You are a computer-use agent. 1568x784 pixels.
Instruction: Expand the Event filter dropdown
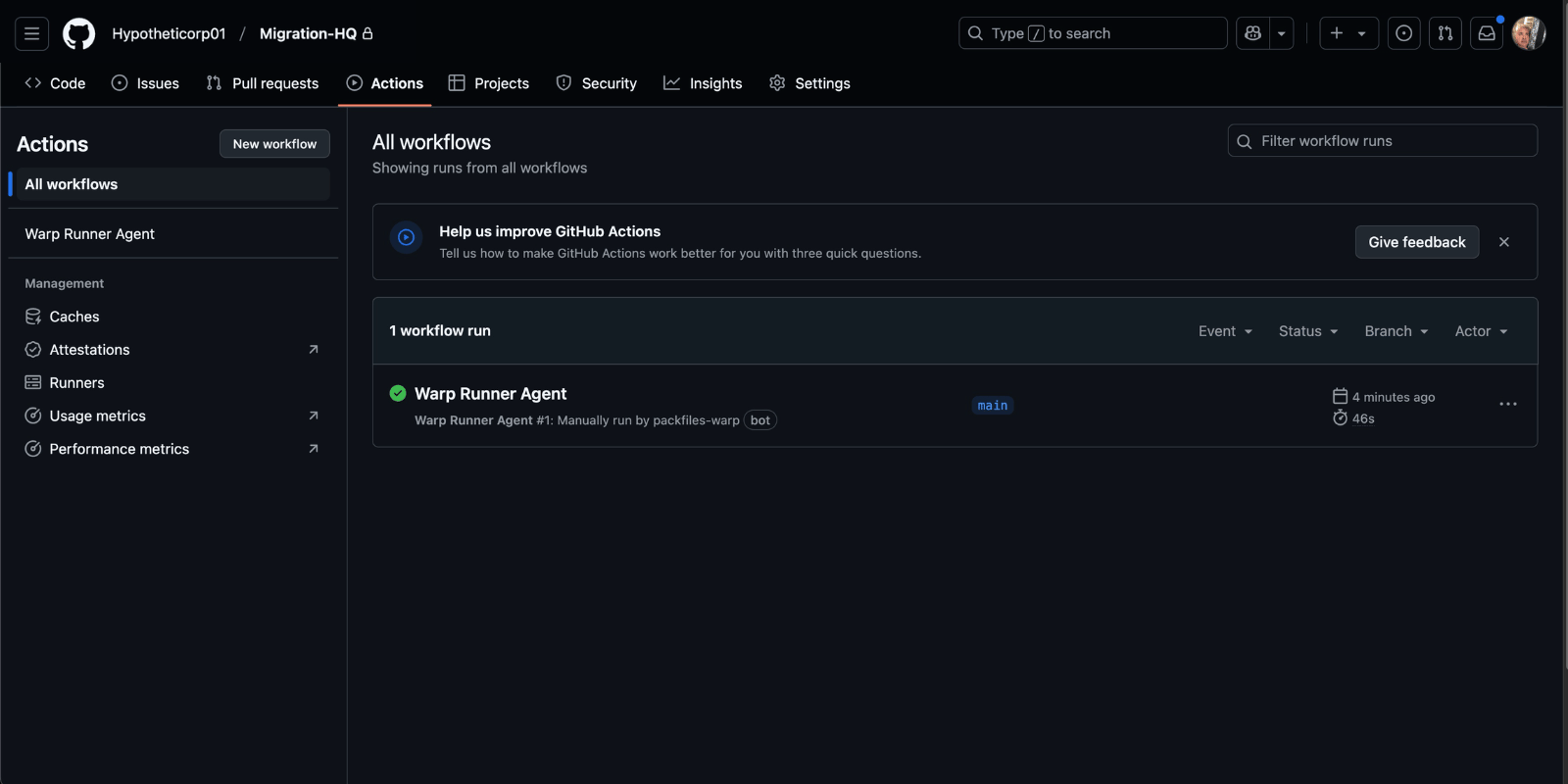(x=1225, y=331)
